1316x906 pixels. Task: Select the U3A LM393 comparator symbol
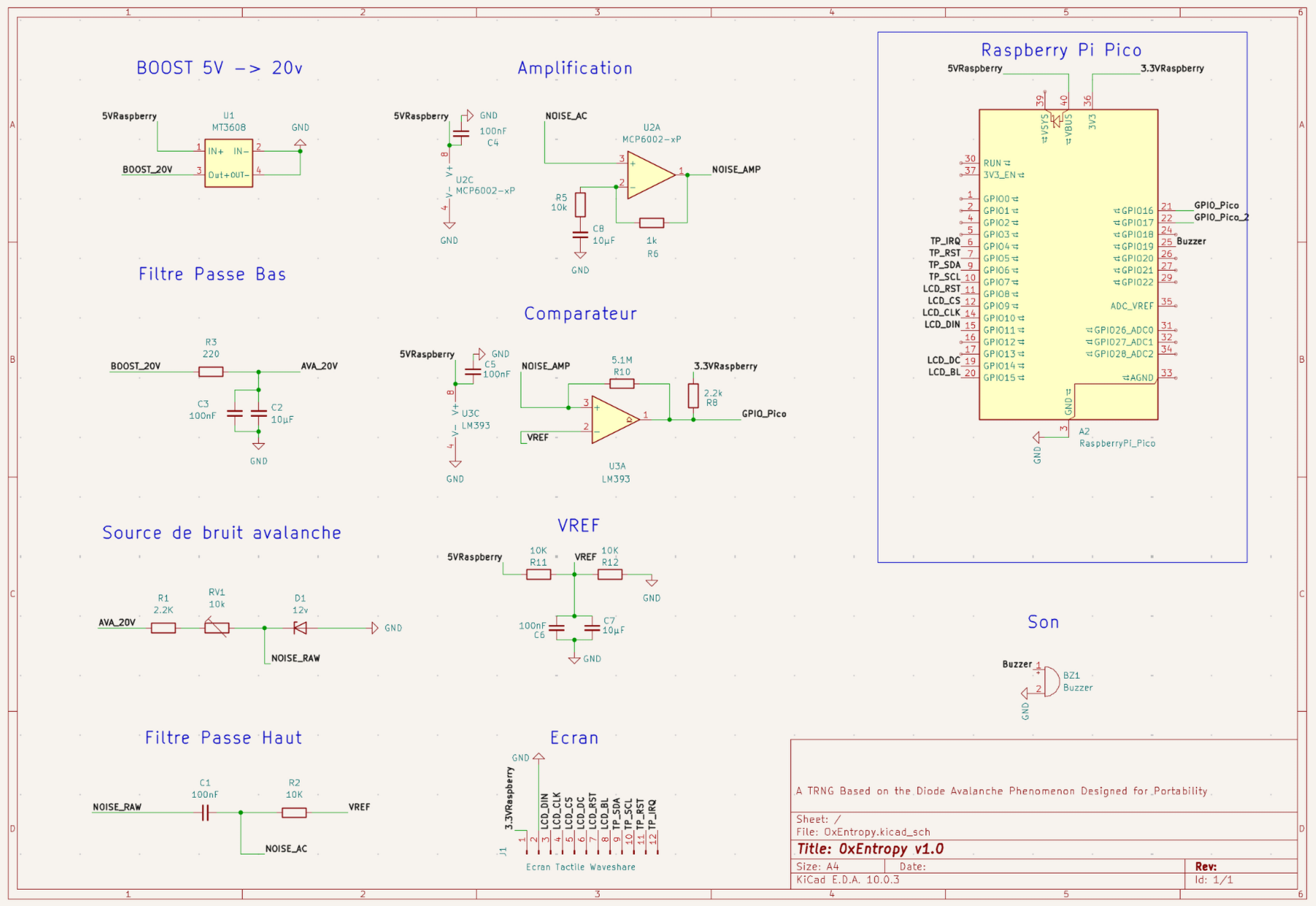(615, 420)
